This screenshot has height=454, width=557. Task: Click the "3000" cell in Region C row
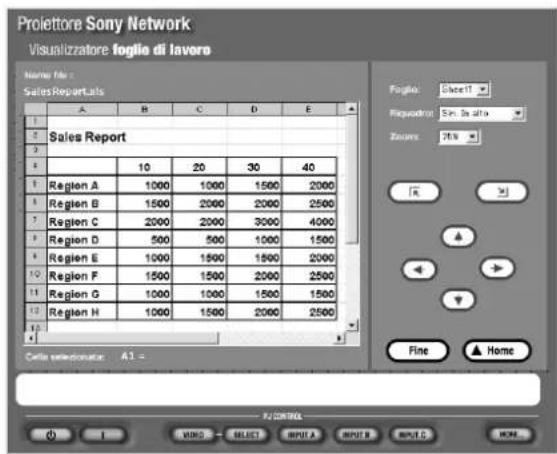[x=254, y=221]
